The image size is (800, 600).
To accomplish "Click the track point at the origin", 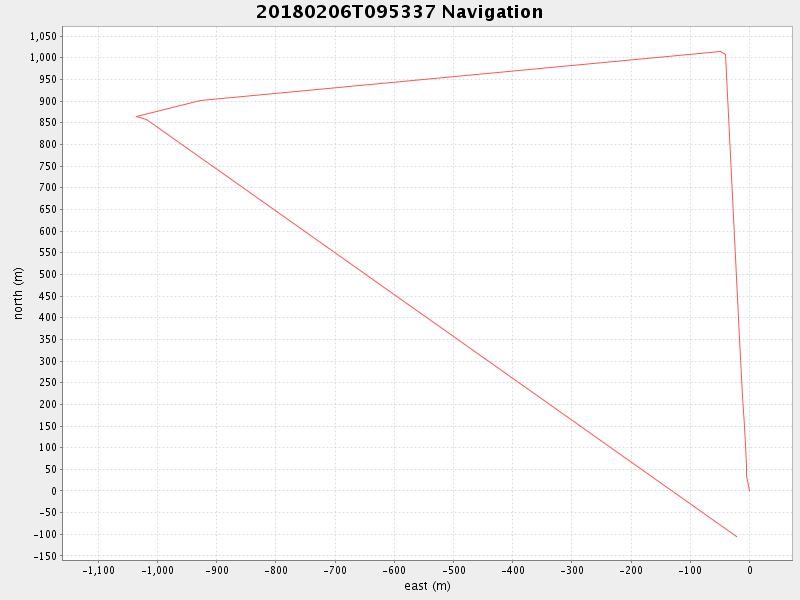I will click(x=749, y=491).
